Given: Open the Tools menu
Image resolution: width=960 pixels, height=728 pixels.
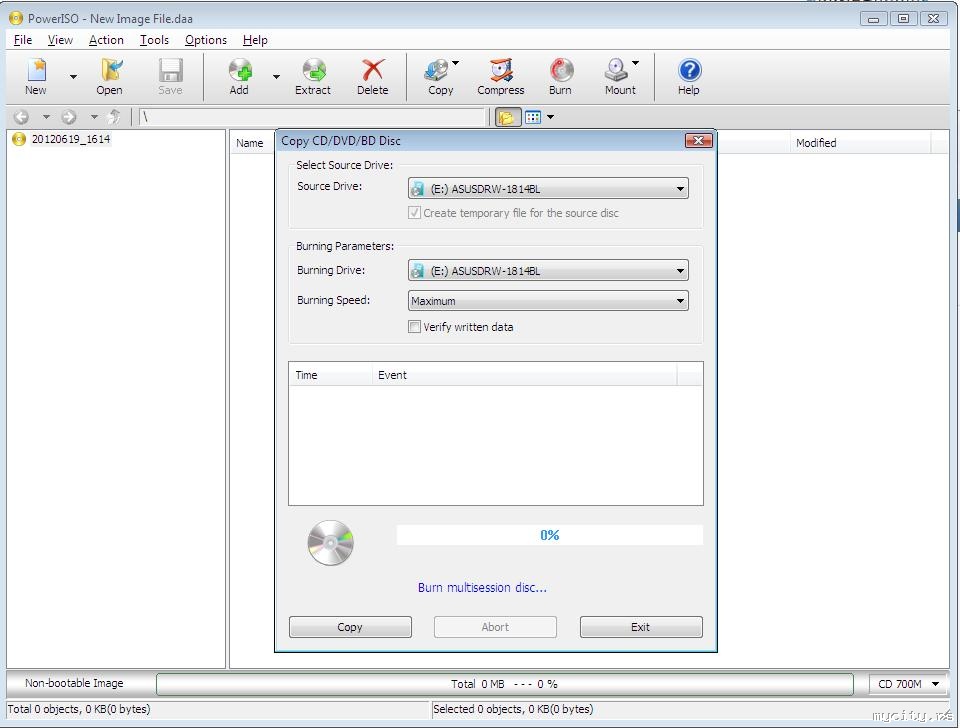Looking at the screenshot, I should [x=154, y=40].
